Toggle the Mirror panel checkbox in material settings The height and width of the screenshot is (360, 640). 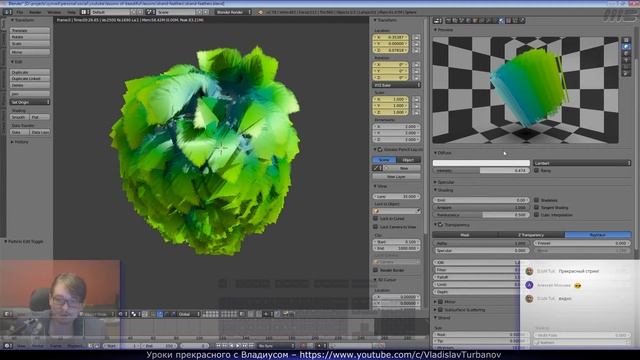click(440, 302)
